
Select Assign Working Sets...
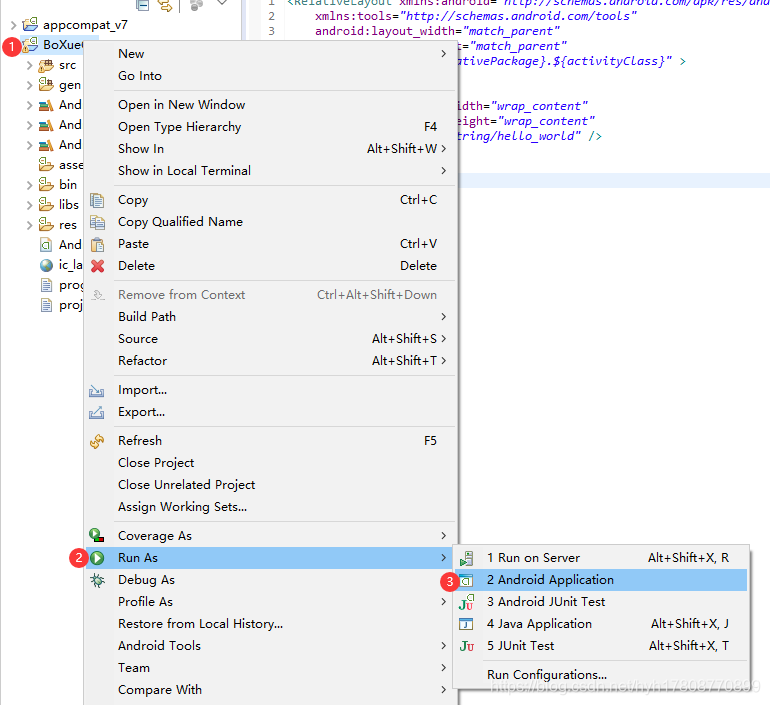point(271,507)
